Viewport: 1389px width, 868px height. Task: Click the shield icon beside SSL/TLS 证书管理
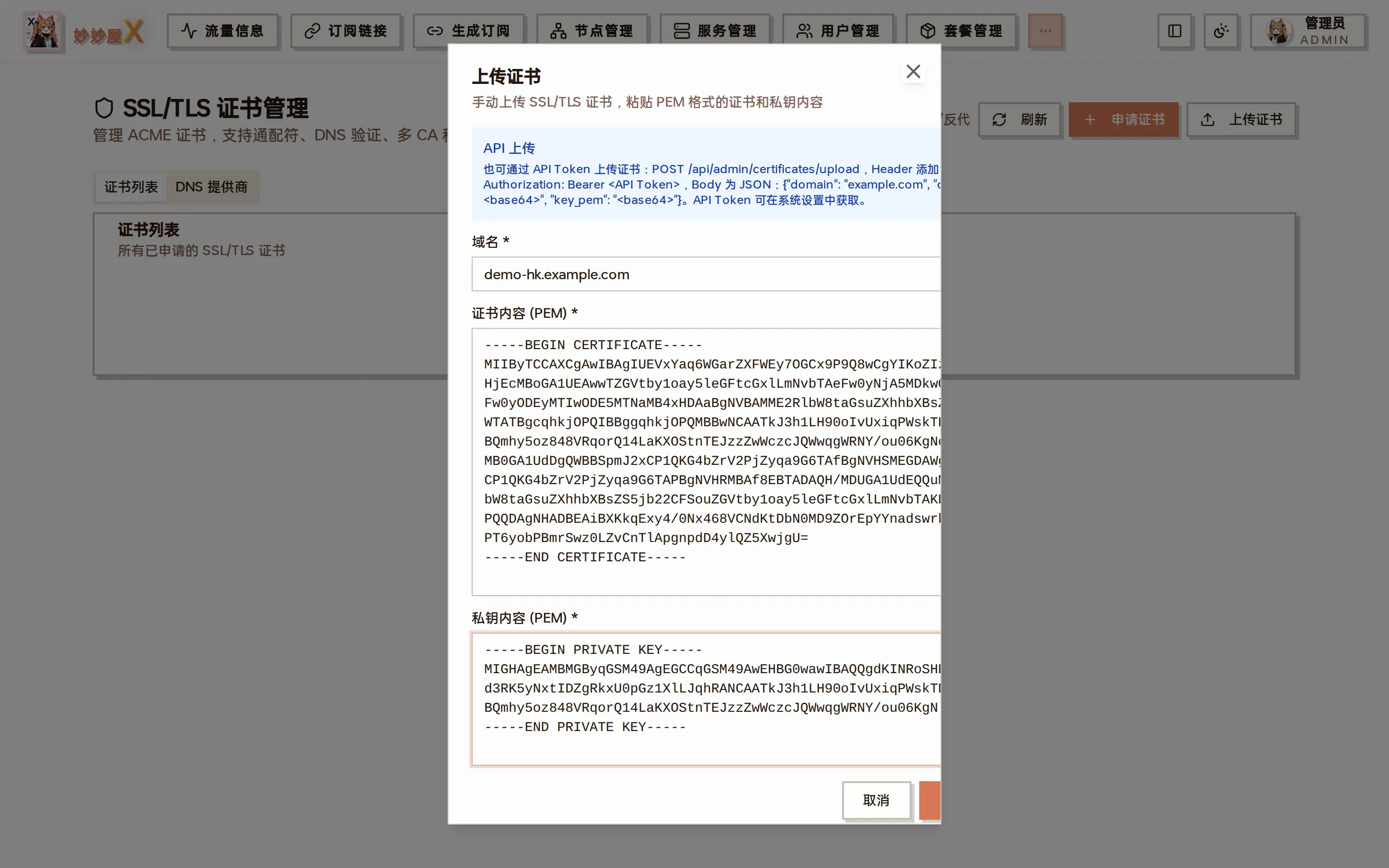click(x=104, y=108)
